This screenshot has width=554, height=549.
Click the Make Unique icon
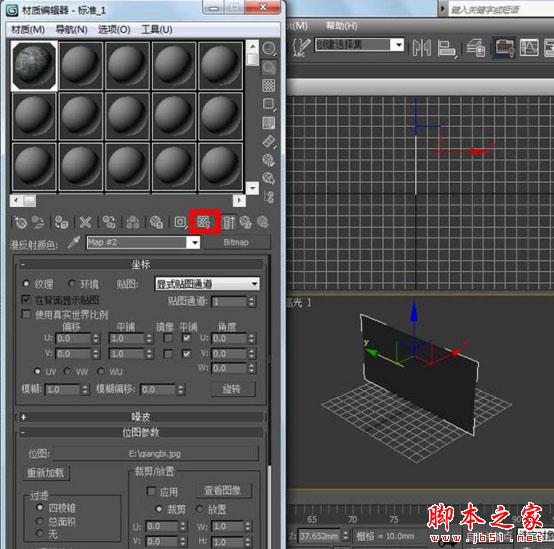132,223
